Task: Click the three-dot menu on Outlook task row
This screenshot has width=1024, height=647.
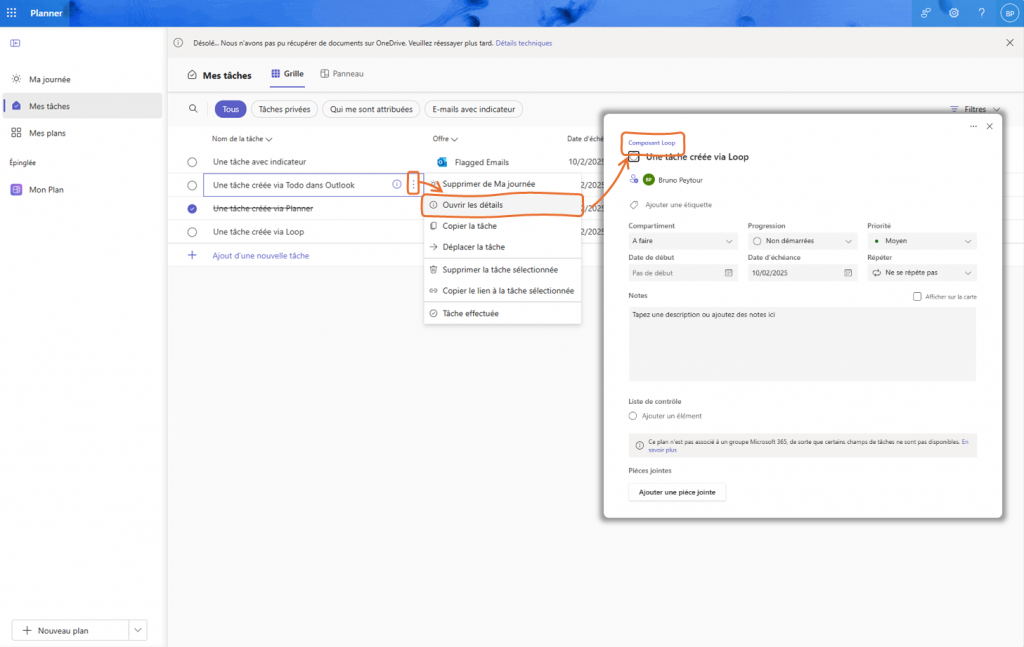Action: pyautogui.click(x=413, y=185)
